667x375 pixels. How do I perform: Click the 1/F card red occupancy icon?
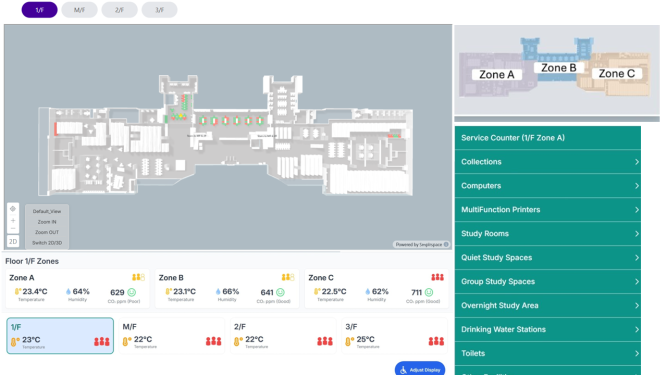[102, 341]
